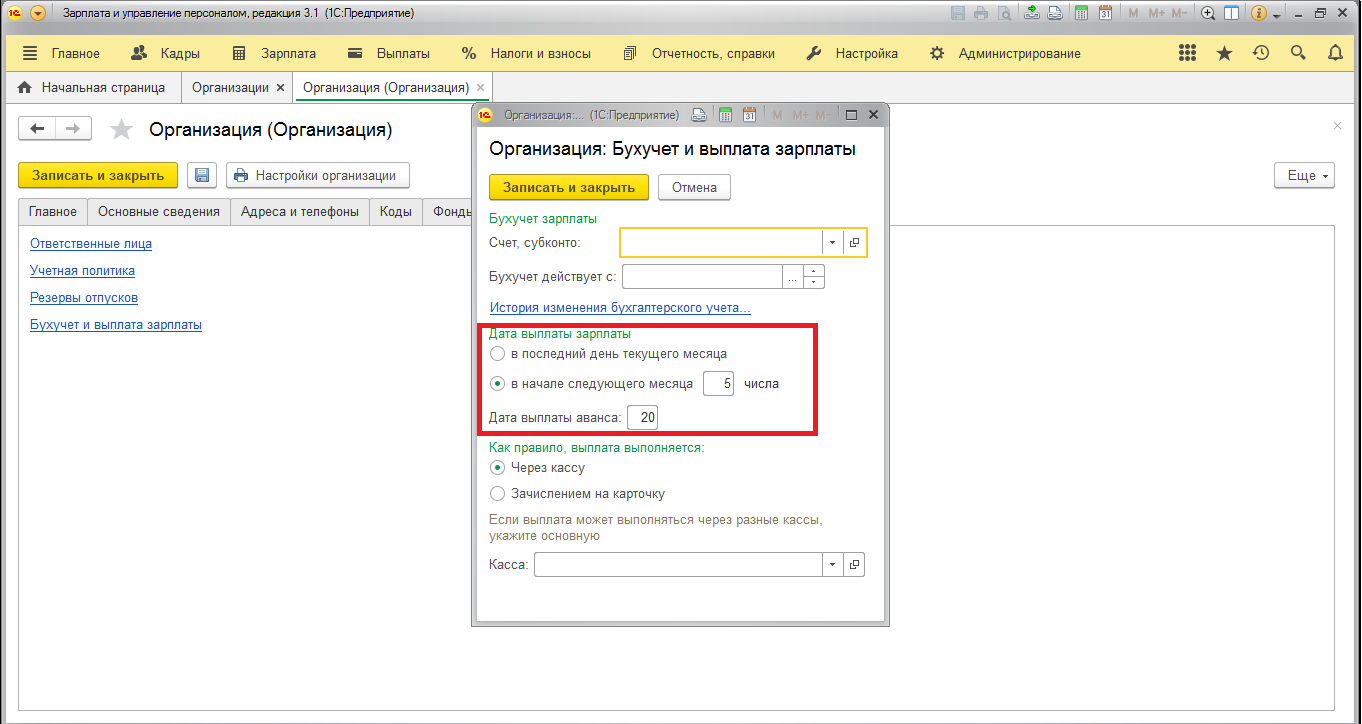
Task: Click the back arrow navigation button
Action: [x=38, y=129]
